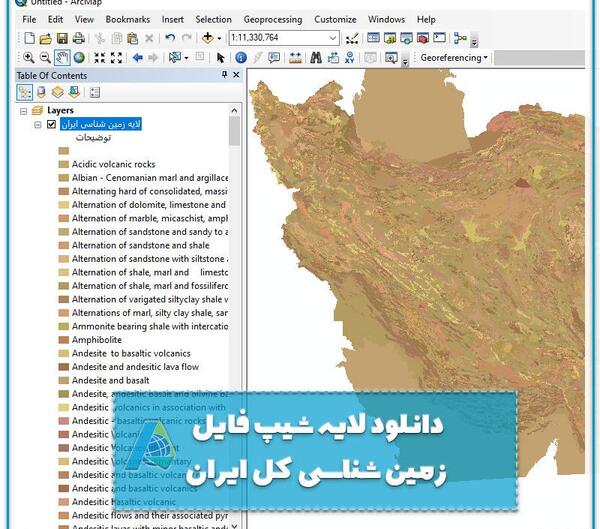Image resolution: width=600 pixels, height=529 pixels.
Task: Open the HTML Popup tool
Action: pyautogui.click(x=274, y=58)
